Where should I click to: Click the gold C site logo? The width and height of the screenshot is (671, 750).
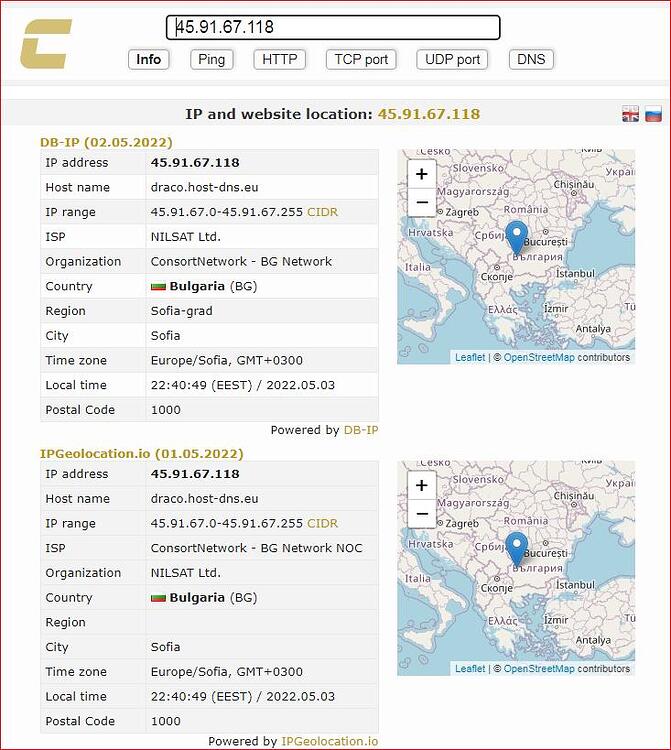point(46,44)
